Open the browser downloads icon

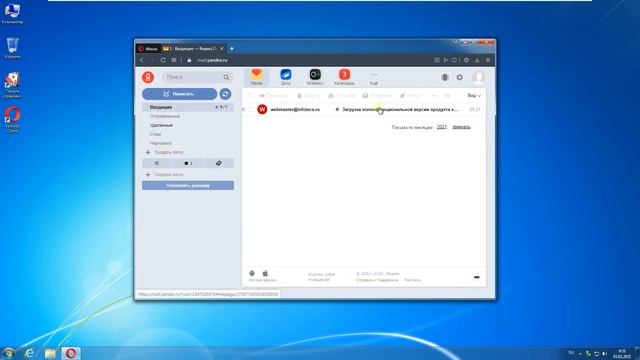pyautogui.click(x=477, y=60)
